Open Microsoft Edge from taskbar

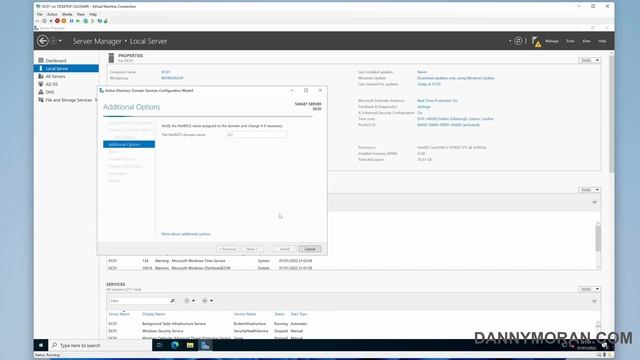point(175,345)
